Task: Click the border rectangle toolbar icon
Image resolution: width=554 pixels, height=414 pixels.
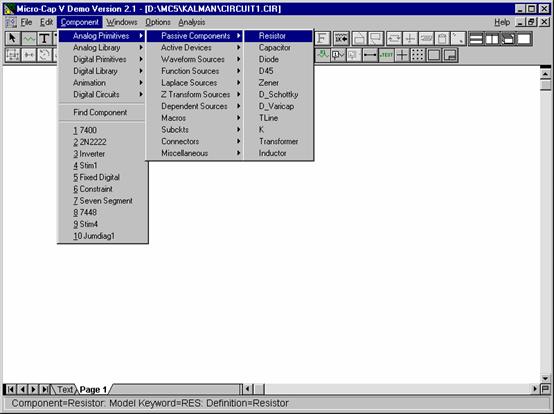Action: point(434,55)
